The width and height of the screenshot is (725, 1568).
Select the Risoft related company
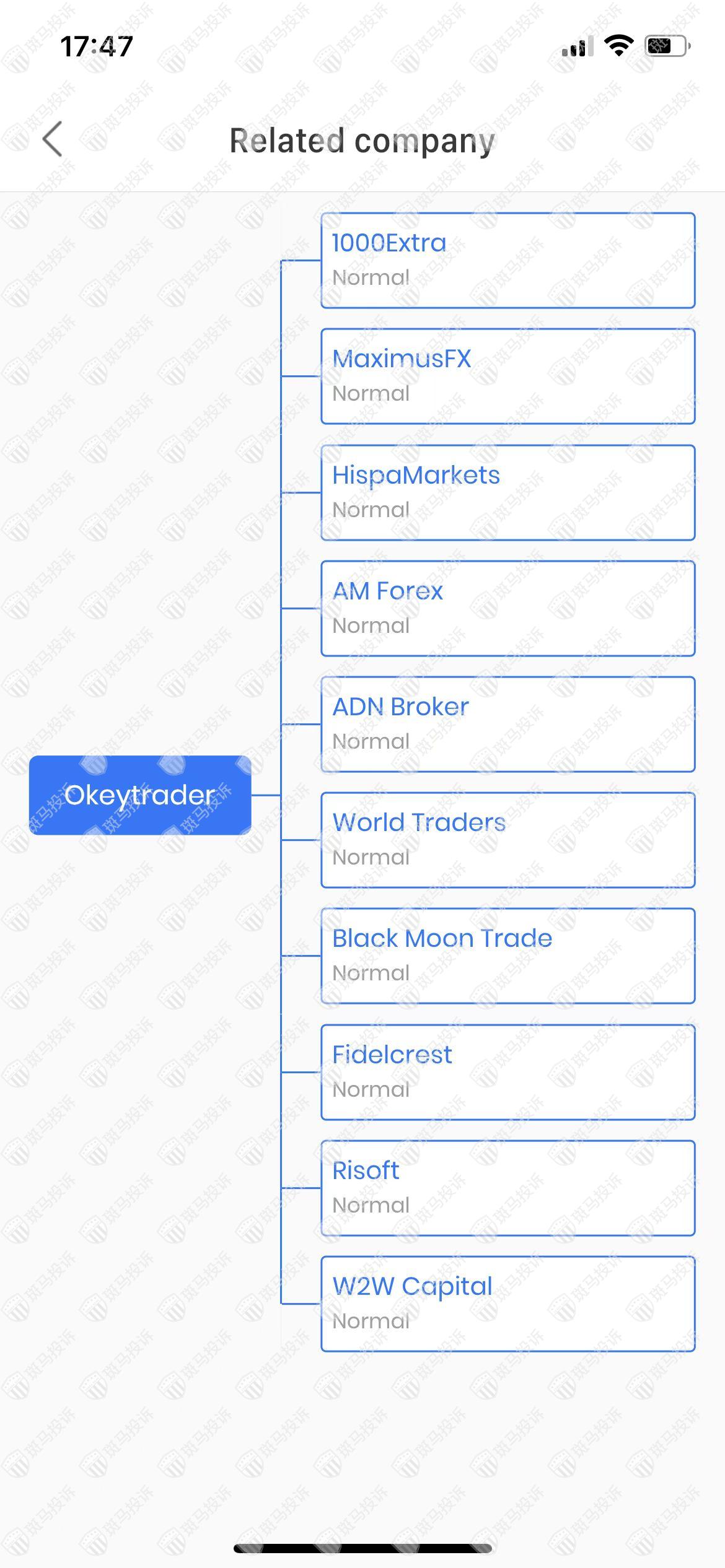(x=507, y=1188)
